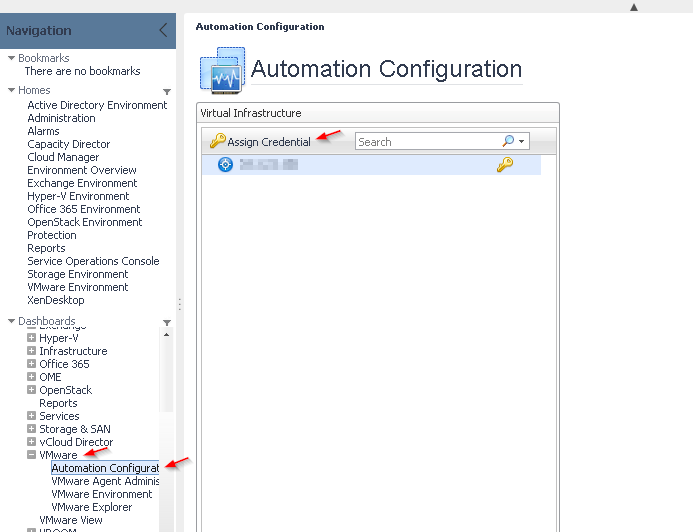Open Active Directory Environment home
This screenshot has width=693, height=532.
click(97, 105)
